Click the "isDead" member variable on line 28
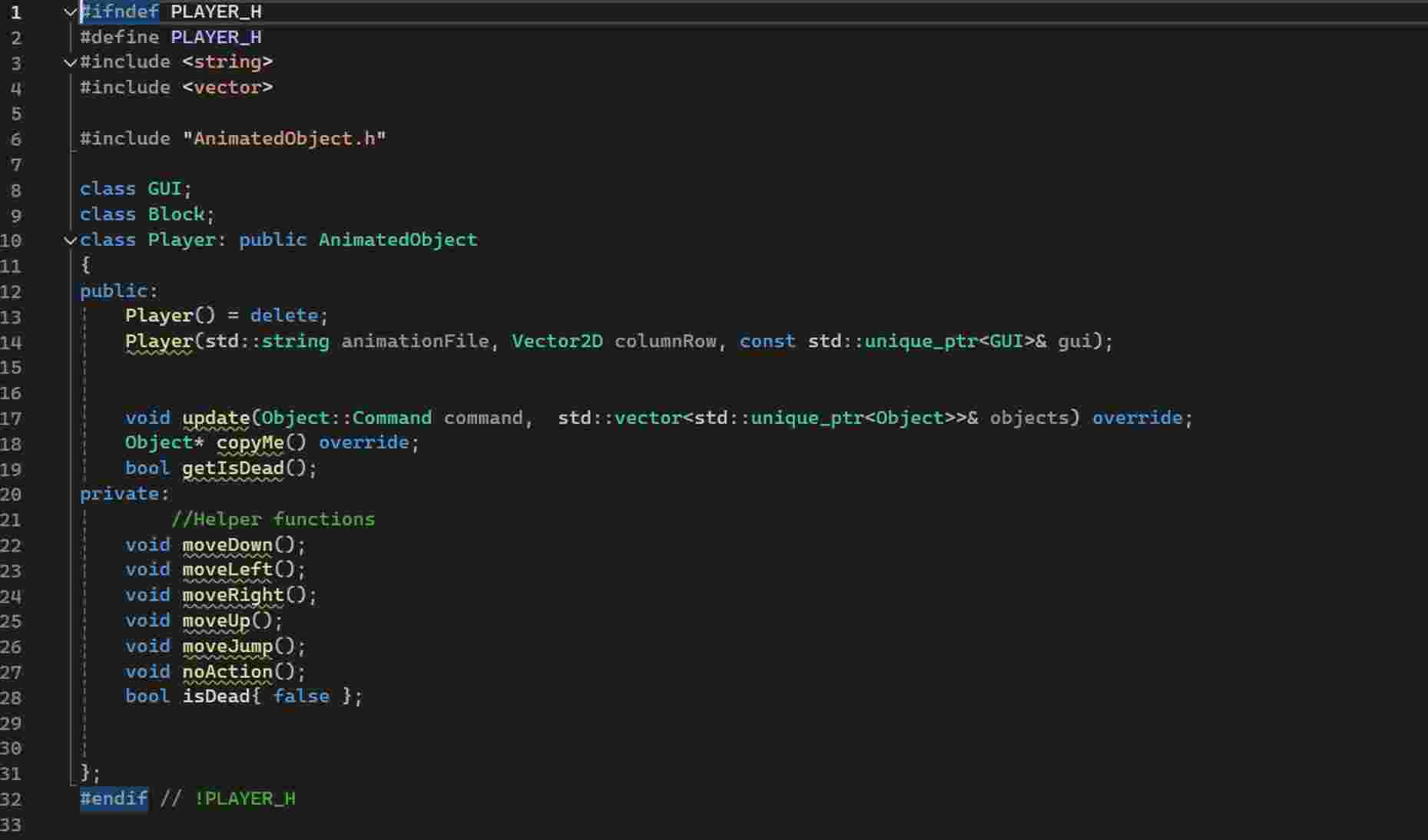Viewport: 1428px width, 840px height. click(x=216, y=696)
